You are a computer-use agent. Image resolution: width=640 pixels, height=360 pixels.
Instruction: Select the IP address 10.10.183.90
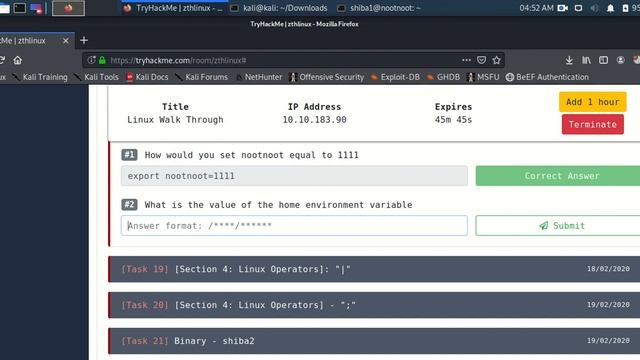[314, 120]
